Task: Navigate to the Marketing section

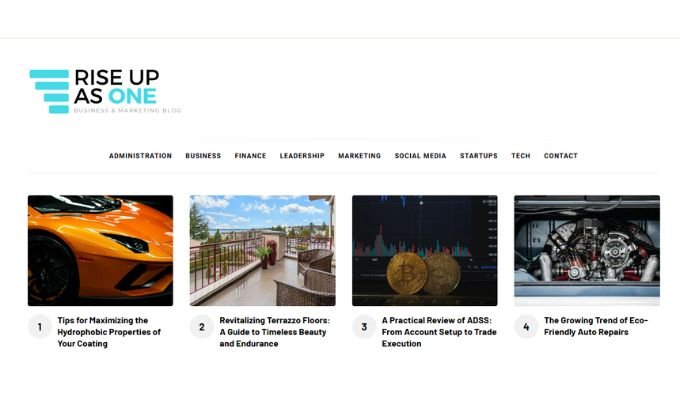Action: pos(360,156)
